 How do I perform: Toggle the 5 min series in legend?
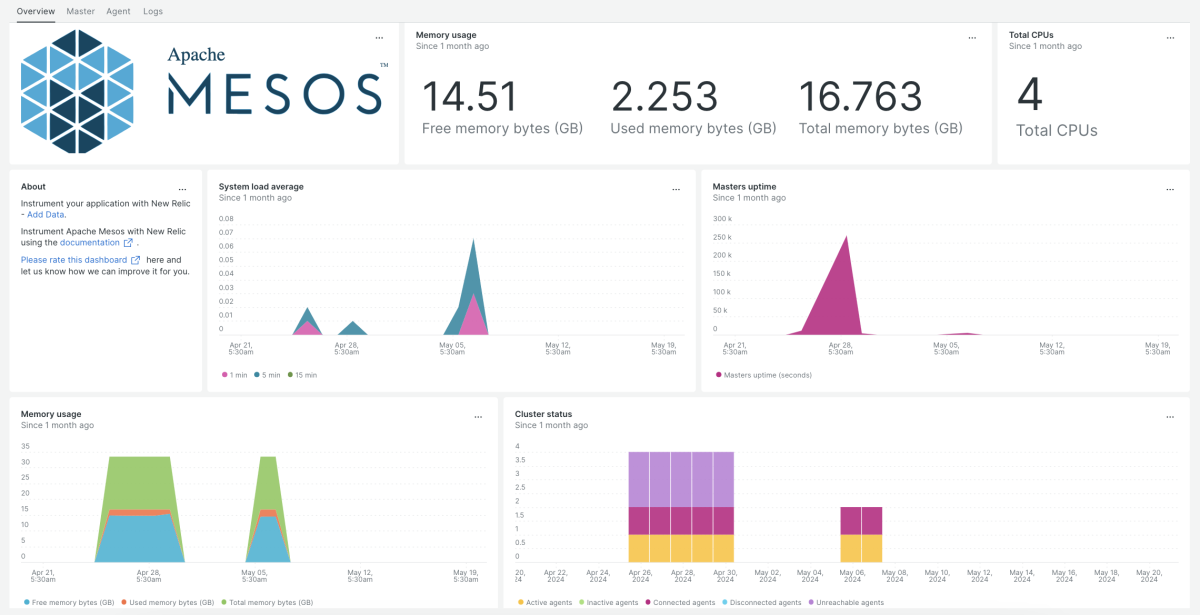tap(267, 375)
